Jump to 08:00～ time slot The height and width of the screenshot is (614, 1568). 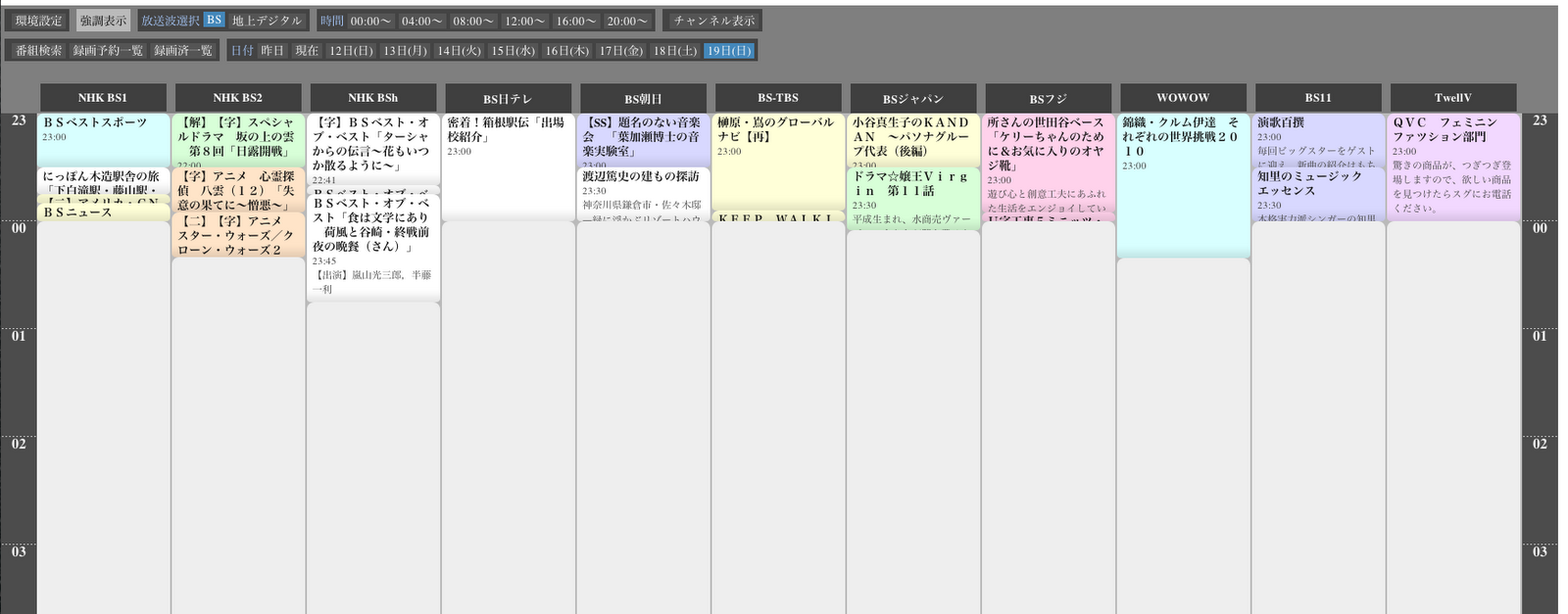click(473, 21)
